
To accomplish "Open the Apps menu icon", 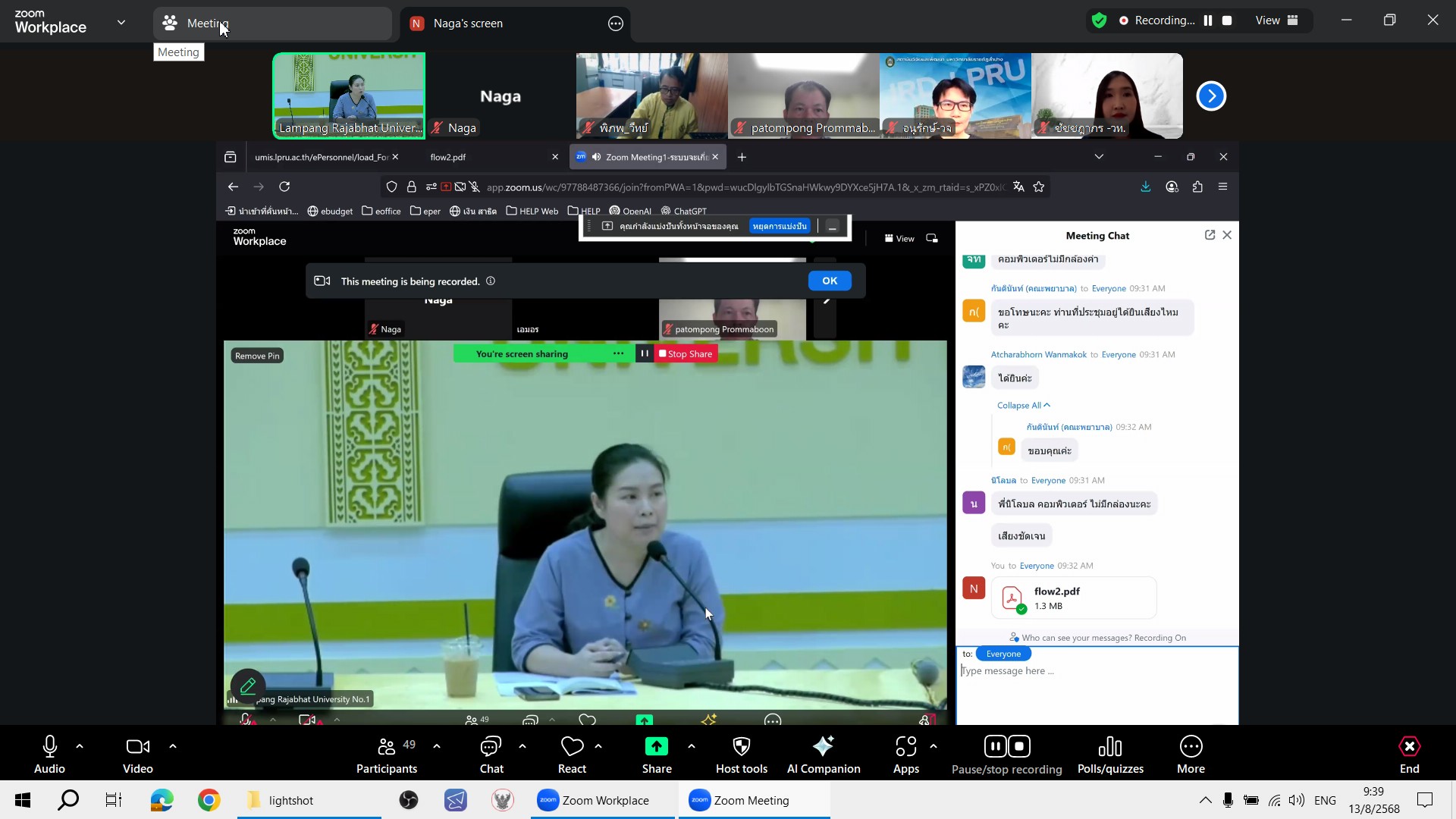I will click(x=906, y=755).
